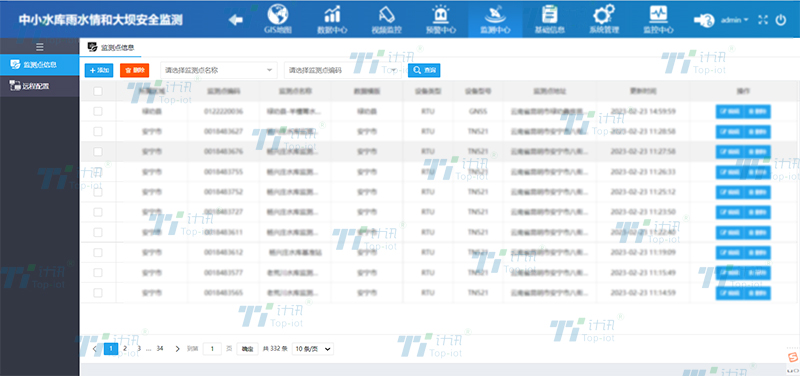
Task: Click the back arrow in header
Action: pyautogui.click(x=236, y=20)
